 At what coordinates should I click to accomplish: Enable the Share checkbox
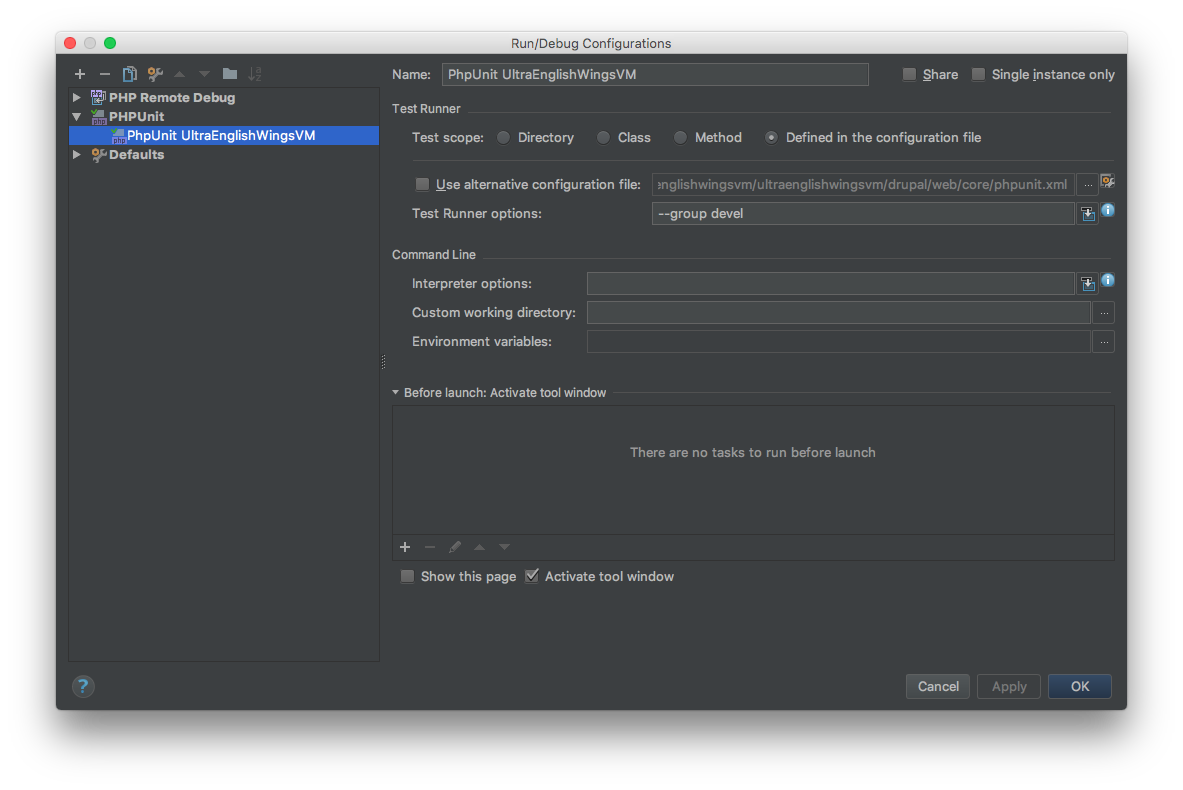pyautogui.click(x=909, y=74)
